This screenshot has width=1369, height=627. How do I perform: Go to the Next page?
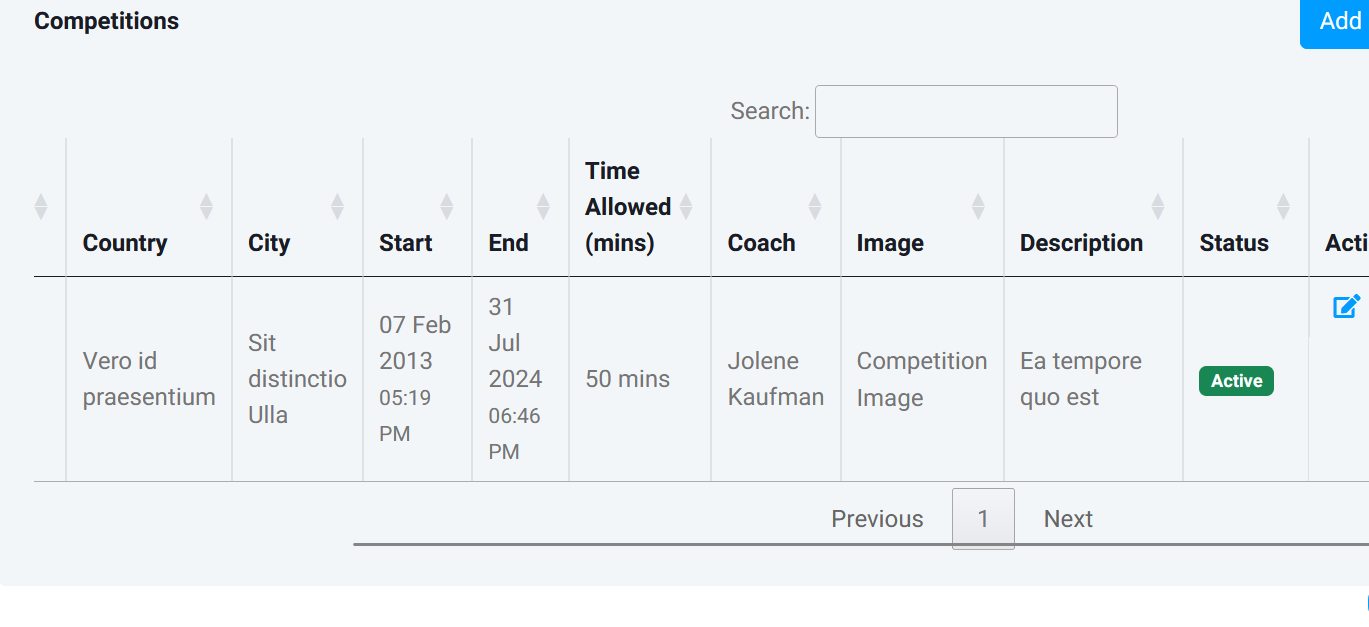tap(1068, 519)
